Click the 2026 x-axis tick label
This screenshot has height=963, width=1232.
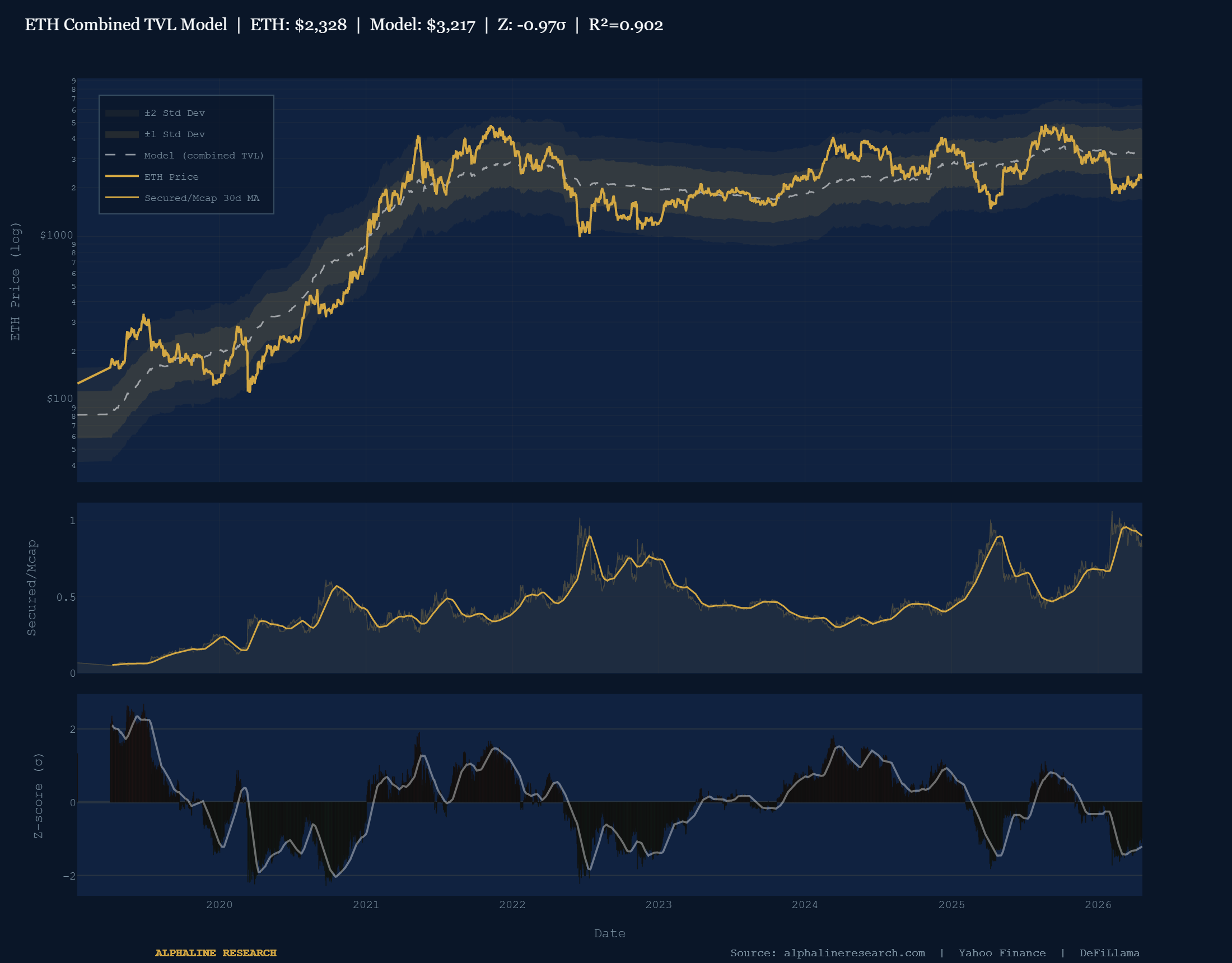tap(1098, 905)
